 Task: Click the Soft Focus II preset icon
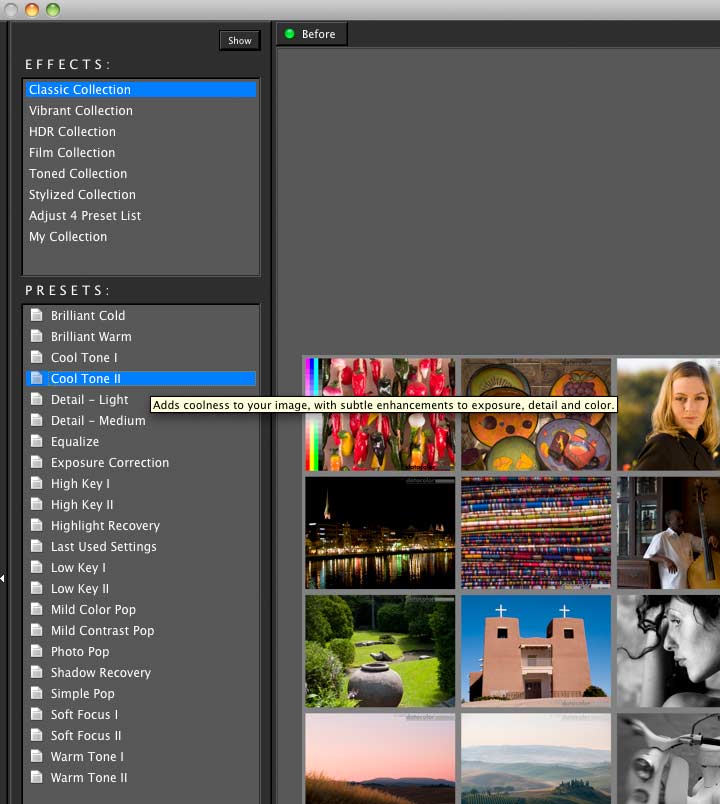click(x=36, y=735)
